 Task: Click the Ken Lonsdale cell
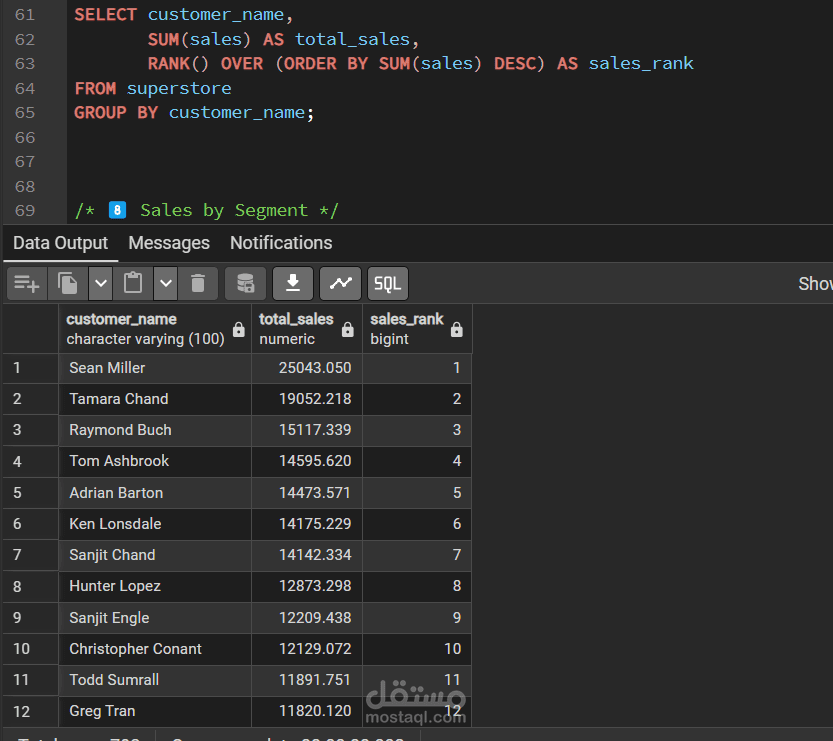tap(155, 524)
